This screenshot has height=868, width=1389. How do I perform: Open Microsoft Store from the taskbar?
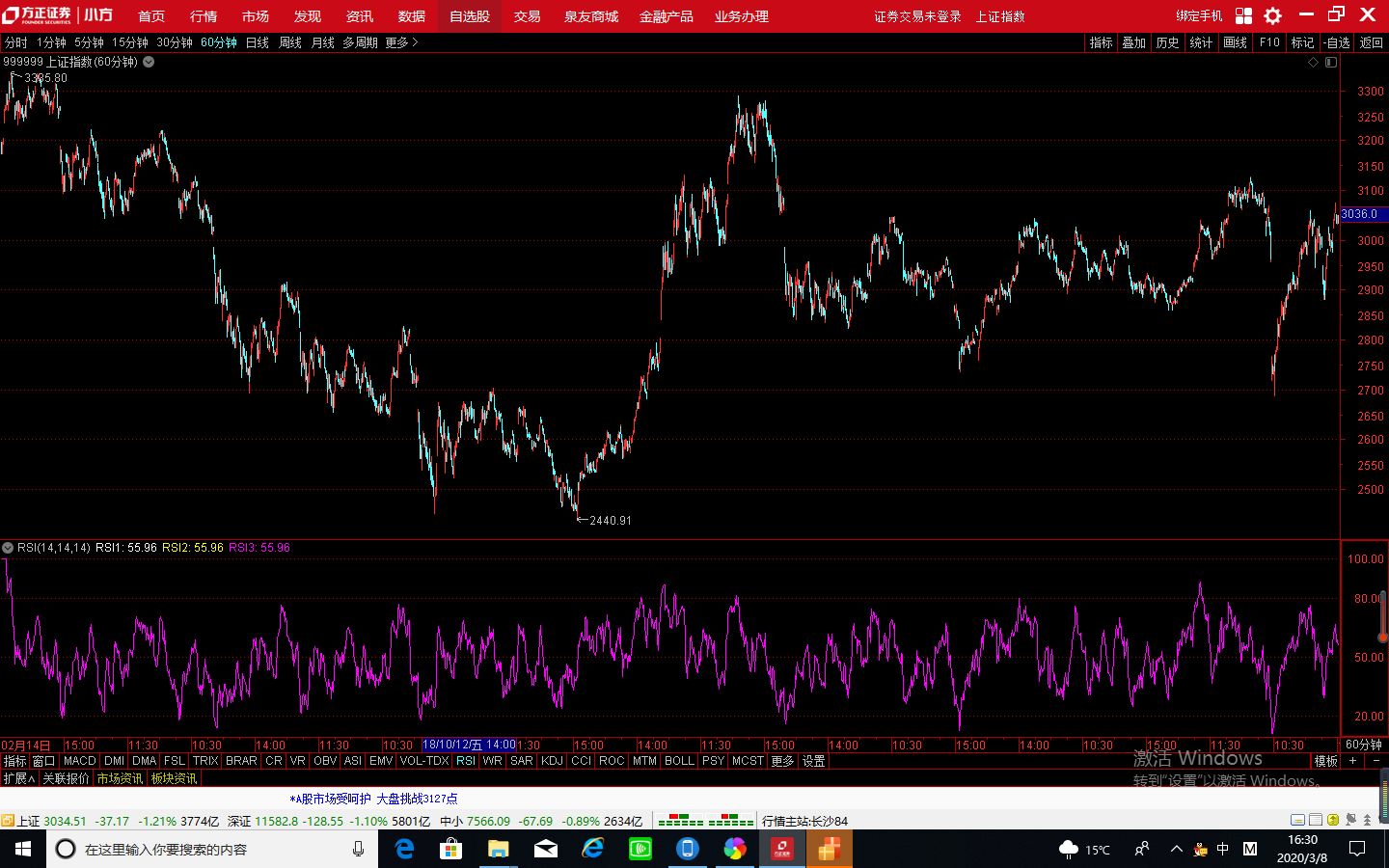(450, 849)
